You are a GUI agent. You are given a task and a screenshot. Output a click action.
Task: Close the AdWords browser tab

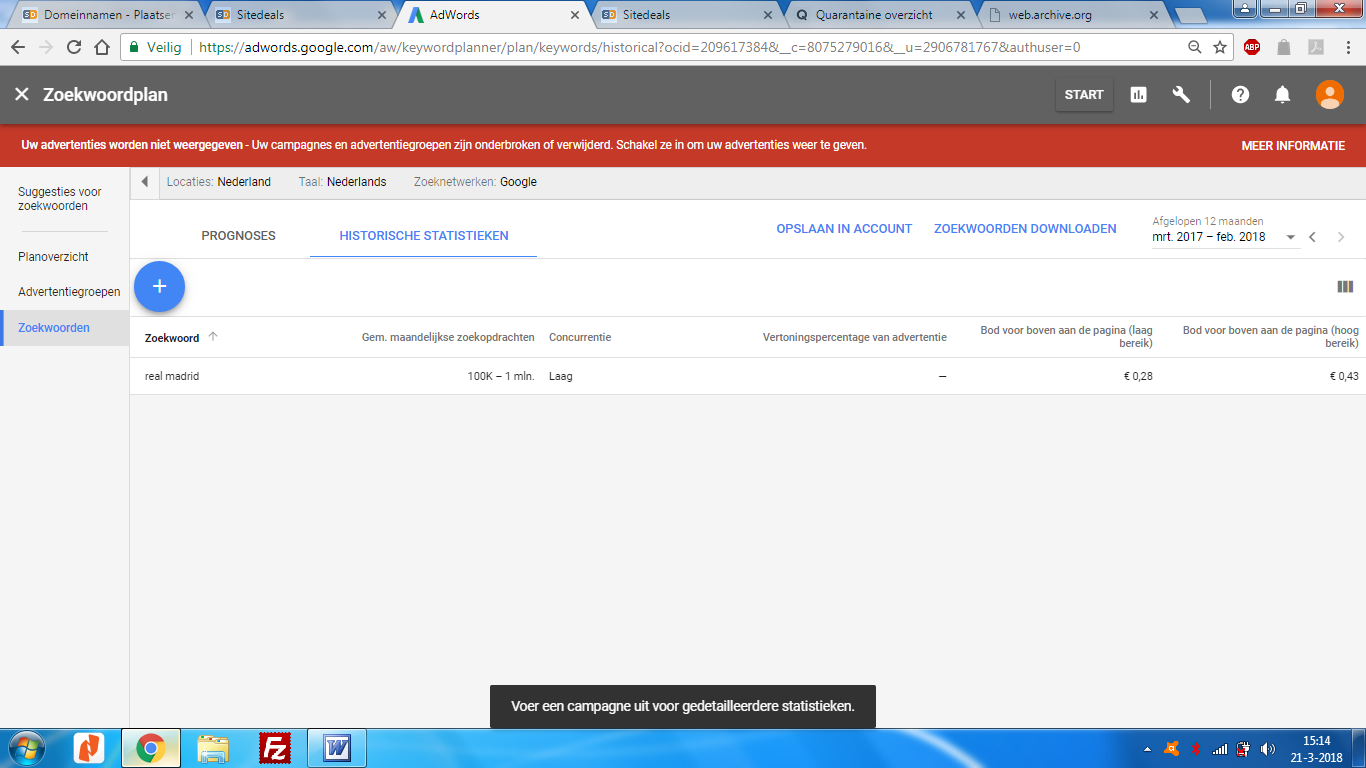coord(574,15)
